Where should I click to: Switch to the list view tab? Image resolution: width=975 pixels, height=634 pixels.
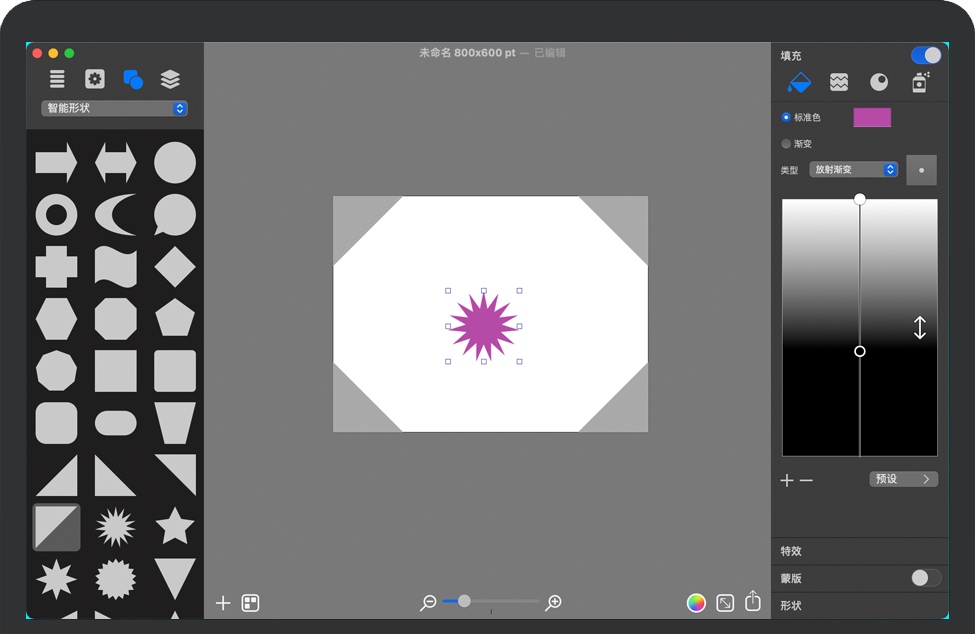(x=57, y=79)
